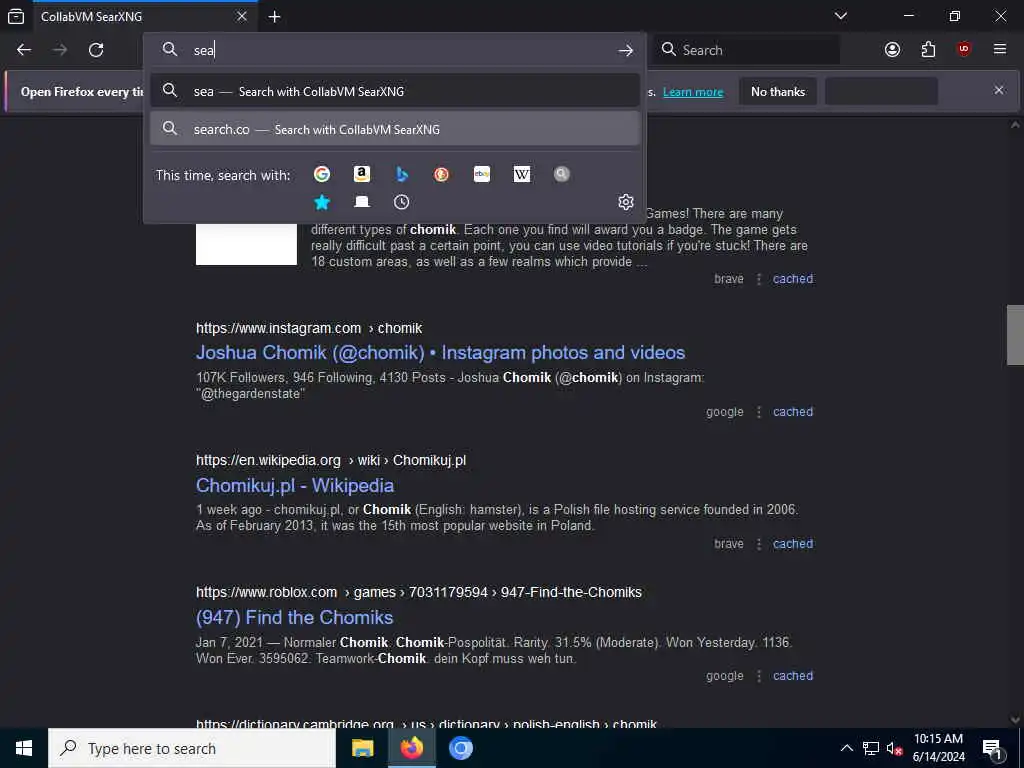The width and height of the screenshot is (1024, 768).
Task: Open the network icon in the system tray
Action: point(871,748)
